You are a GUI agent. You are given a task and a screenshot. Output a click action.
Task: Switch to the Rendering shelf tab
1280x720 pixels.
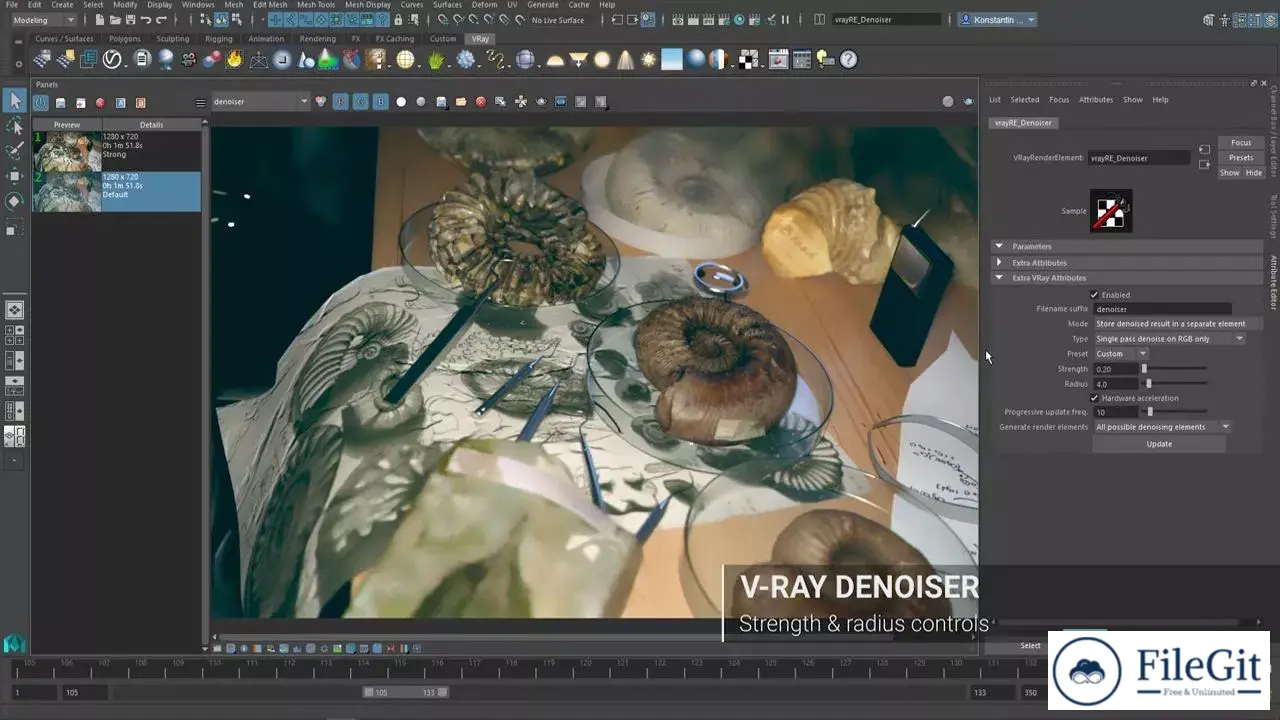[x=317, y=39]
